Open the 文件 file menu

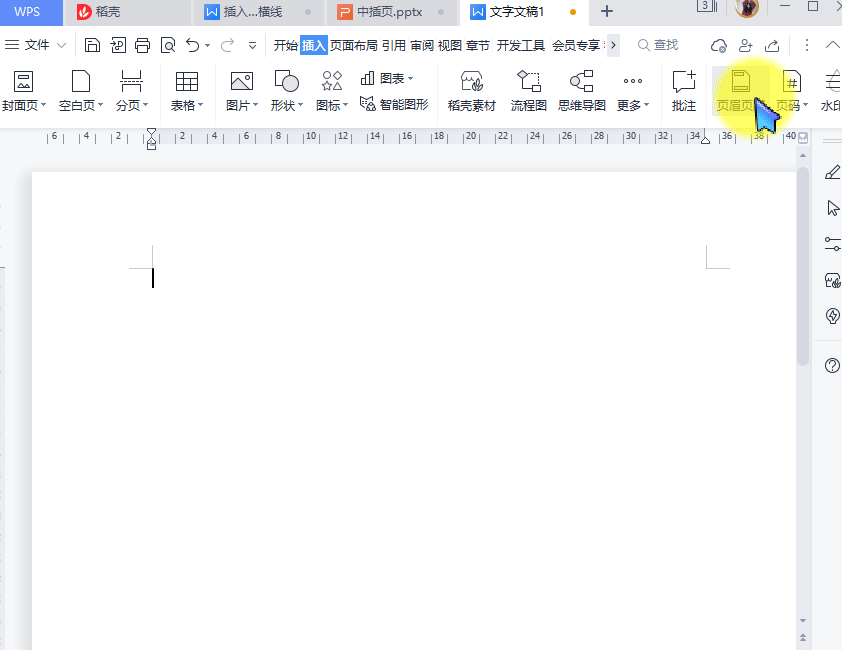coord(35,45)
